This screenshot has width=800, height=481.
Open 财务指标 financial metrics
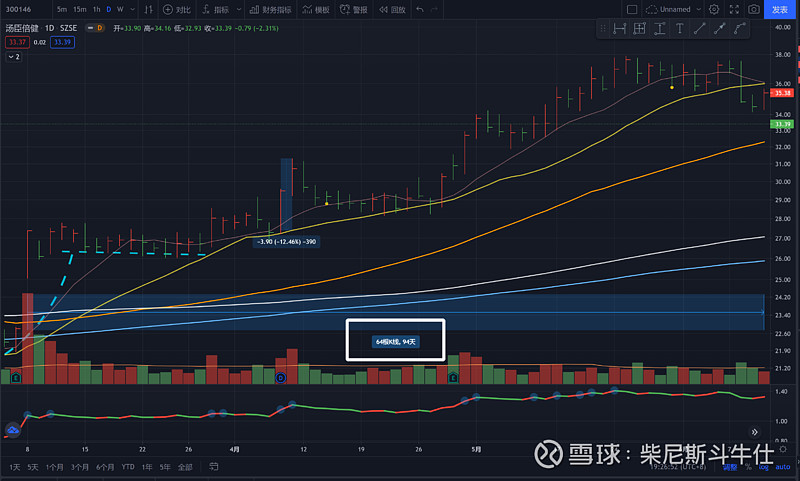tap(270, 10)
